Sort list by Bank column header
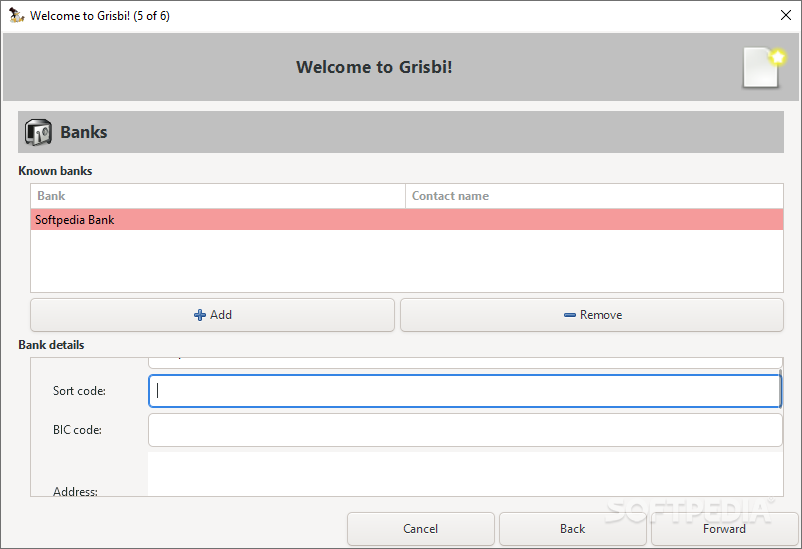Image resolution: width=802 pixels, height=549 pixels. click(218, 196)
